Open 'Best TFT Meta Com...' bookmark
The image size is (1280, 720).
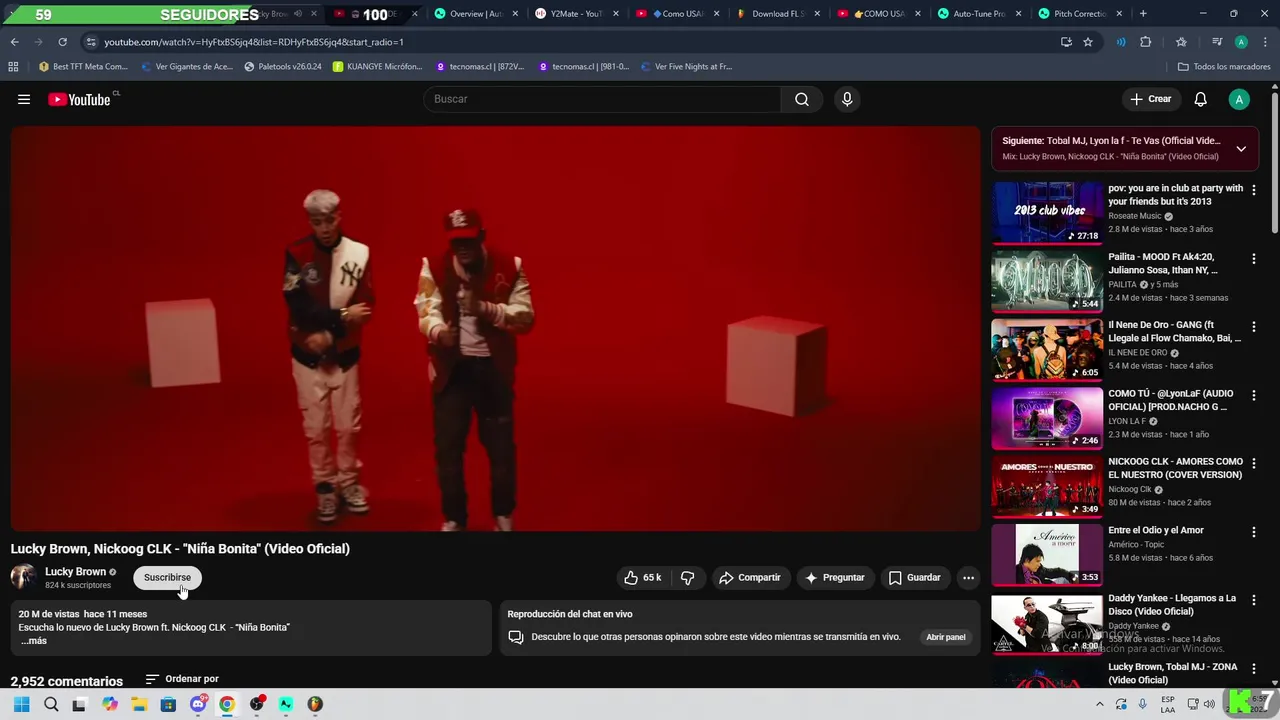(x=83, y=67)
